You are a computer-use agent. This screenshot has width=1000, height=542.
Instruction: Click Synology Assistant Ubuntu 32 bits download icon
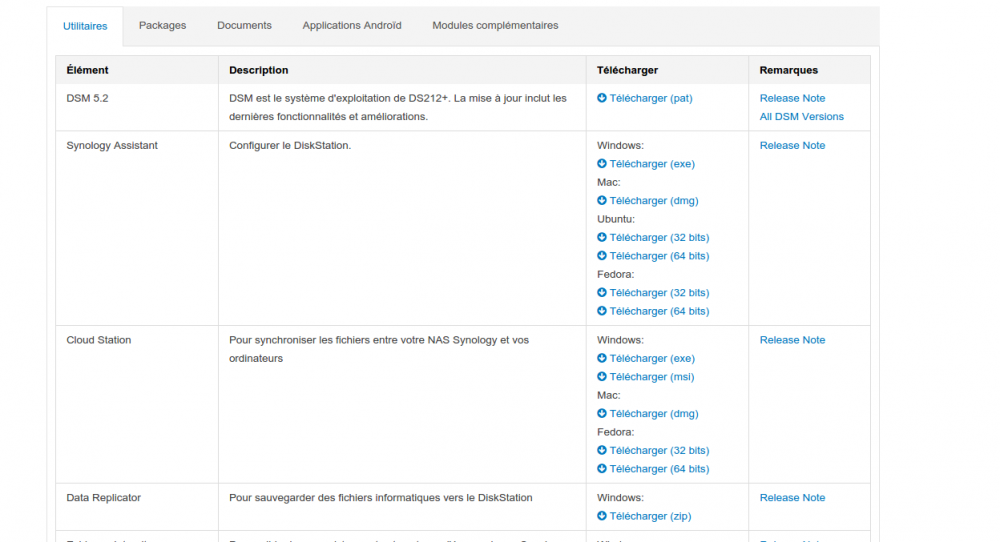[601, 237]
